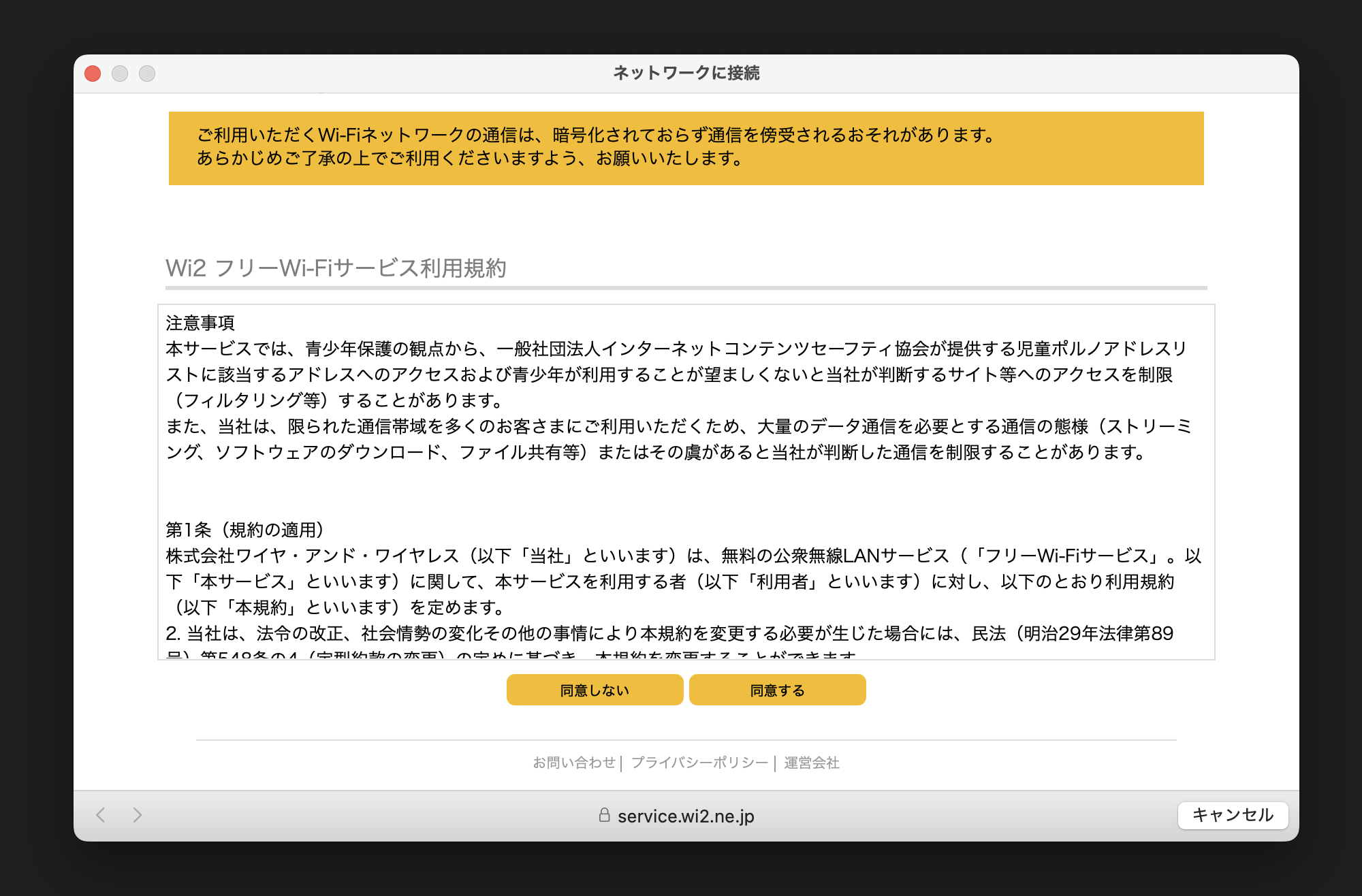Click the terms box scrollbar edge
The image size is (1362, 896).
point(1211,477)
